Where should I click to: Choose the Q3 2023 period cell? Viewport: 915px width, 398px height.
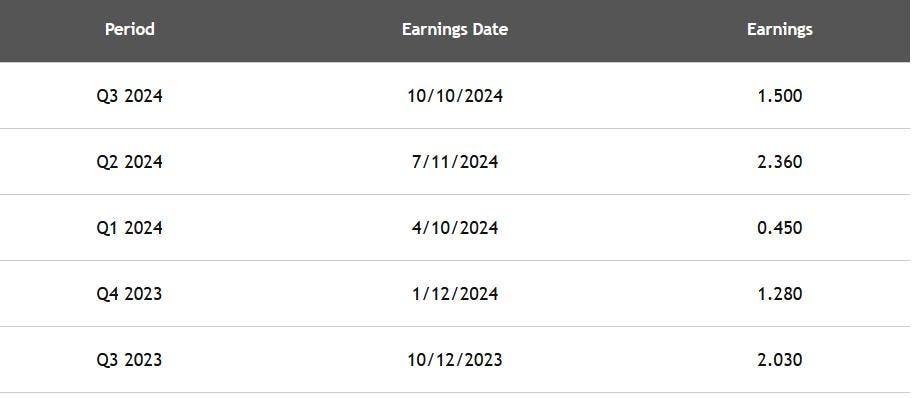point(130,359)
